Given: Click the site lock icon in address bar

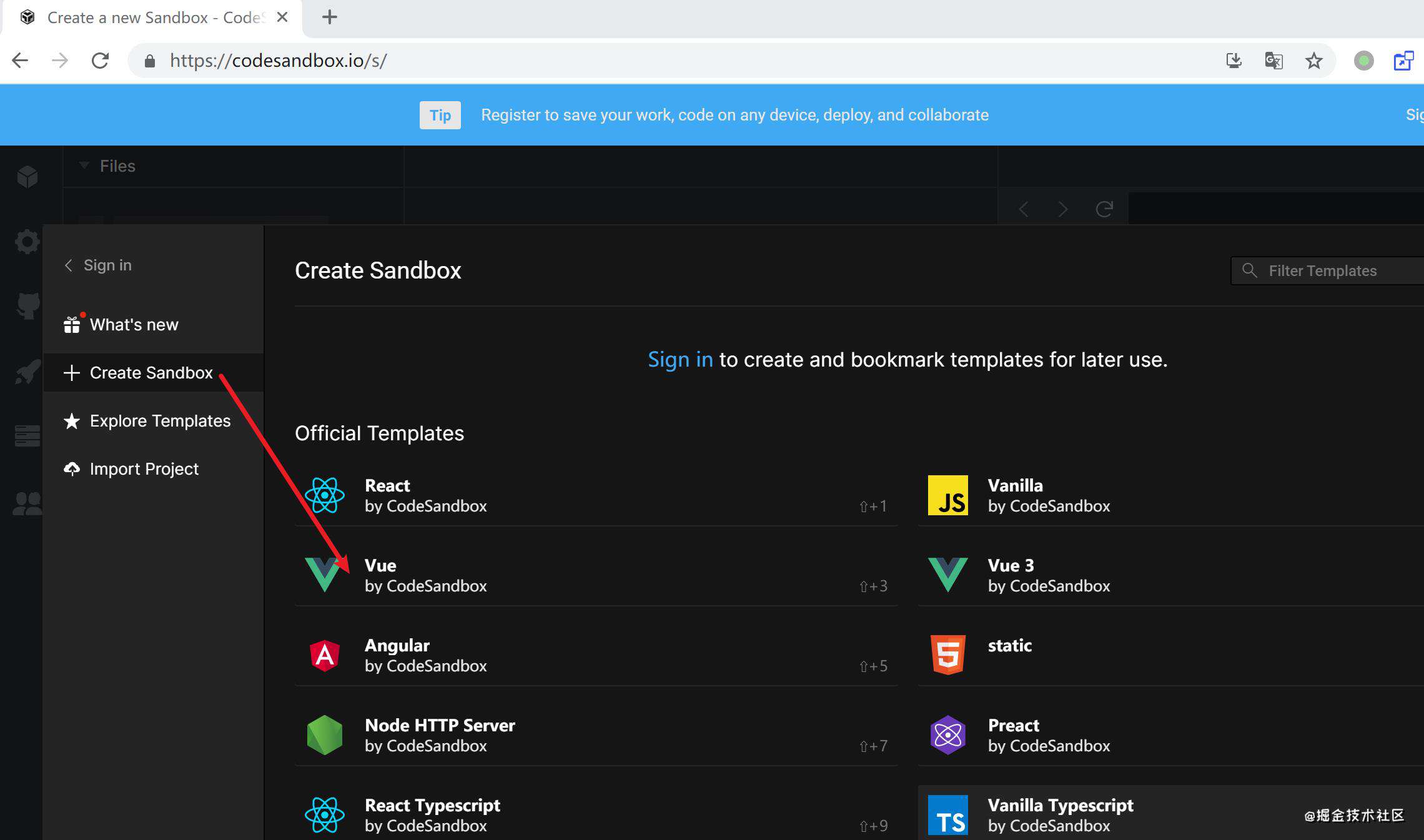Looking at the screenshot, I should click(x=149, y=61).
